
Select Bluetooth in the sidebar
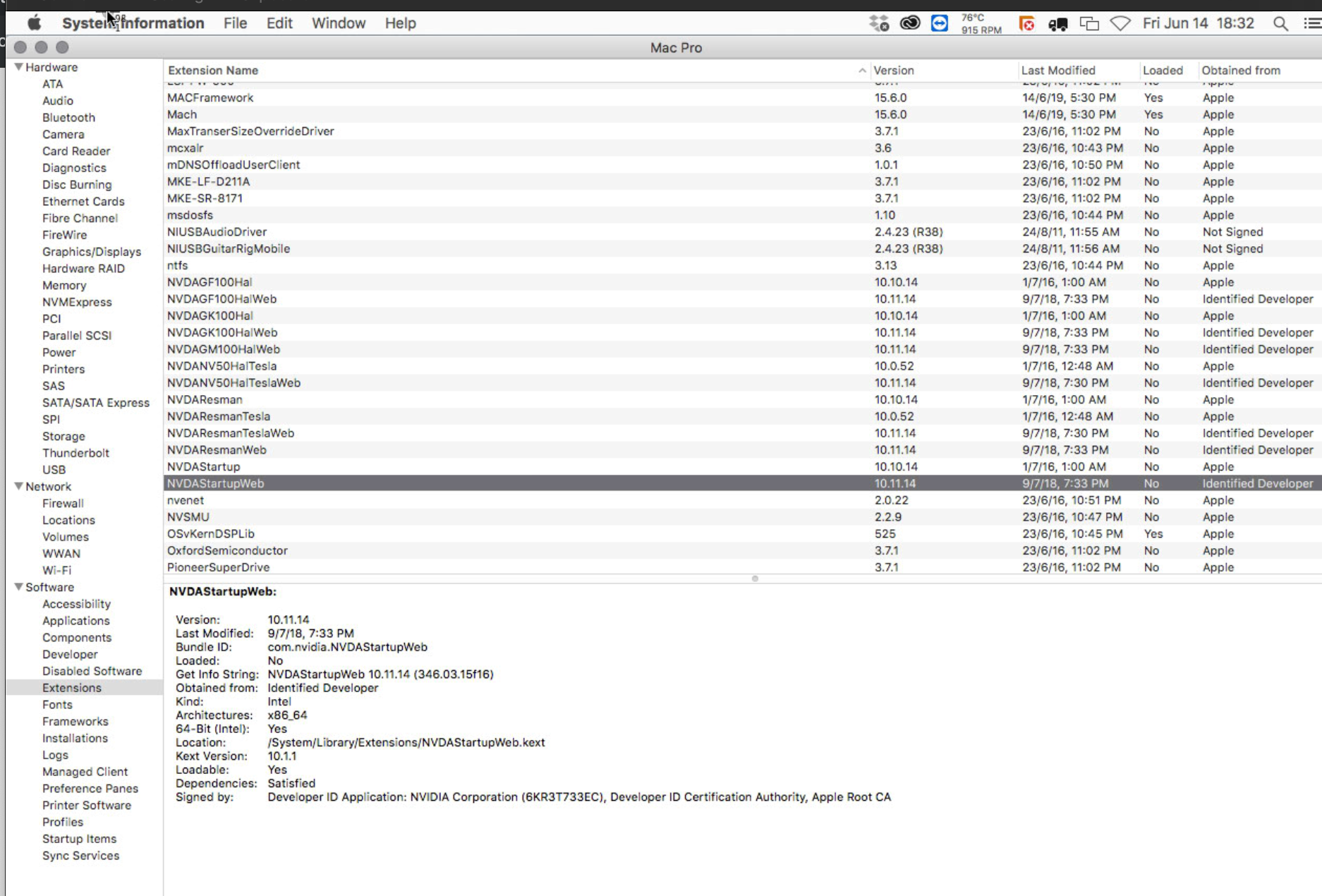point(68,117)
